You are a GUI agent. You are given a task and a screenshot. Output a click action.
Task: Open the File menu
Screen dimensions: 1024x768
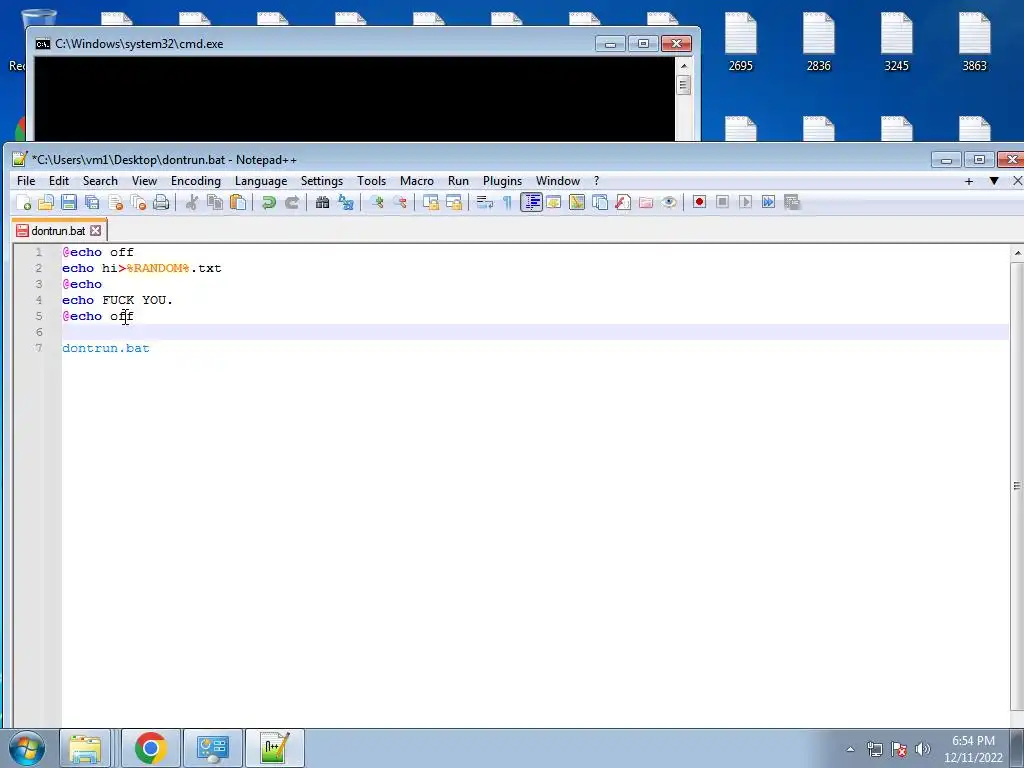26,181
